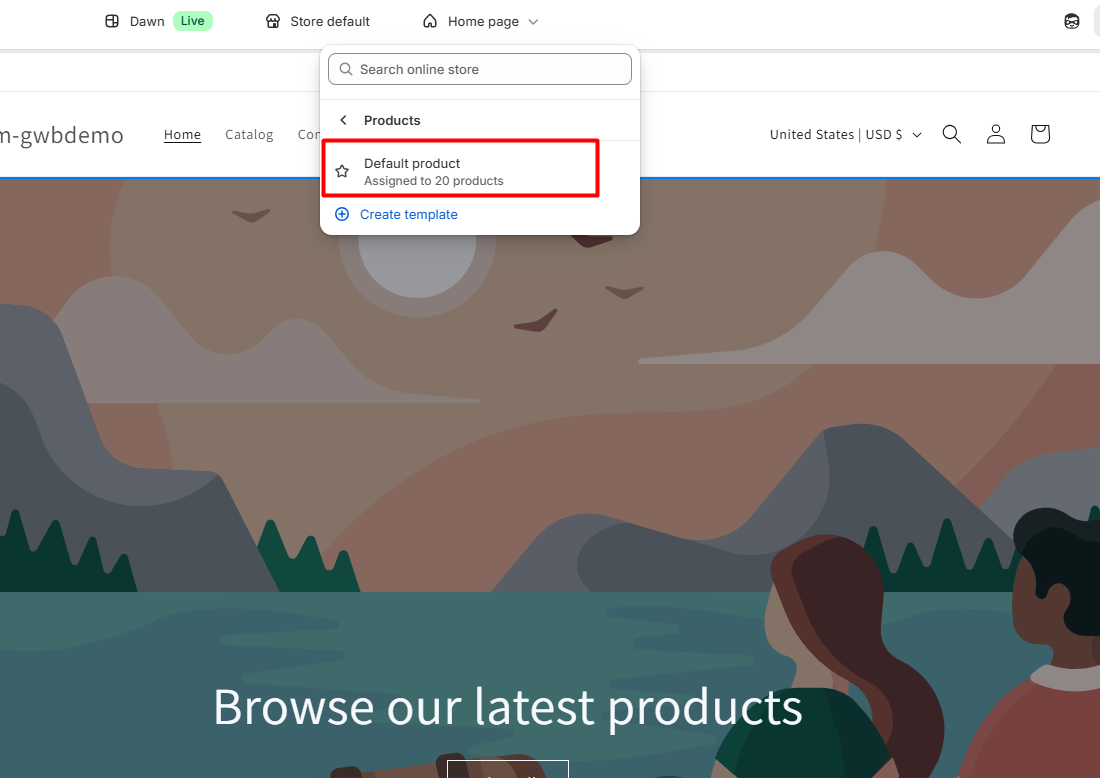Open the user avatar at top right
This screenshot has width=1100, height=778.
pyautogui.click(x=1072, y=21)
